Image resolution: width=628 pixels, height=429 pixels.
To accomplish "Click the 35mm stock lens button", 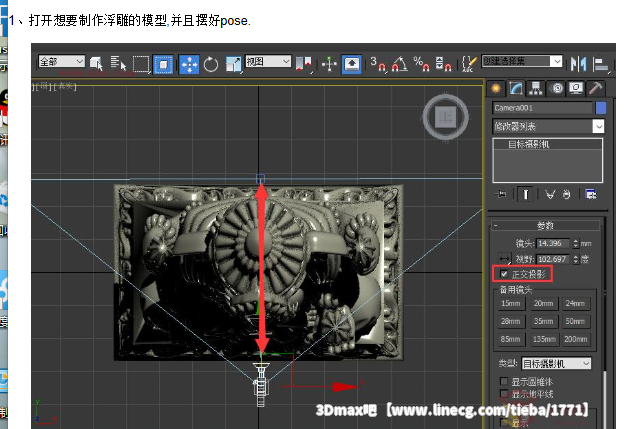I will [x=543, y=321].
